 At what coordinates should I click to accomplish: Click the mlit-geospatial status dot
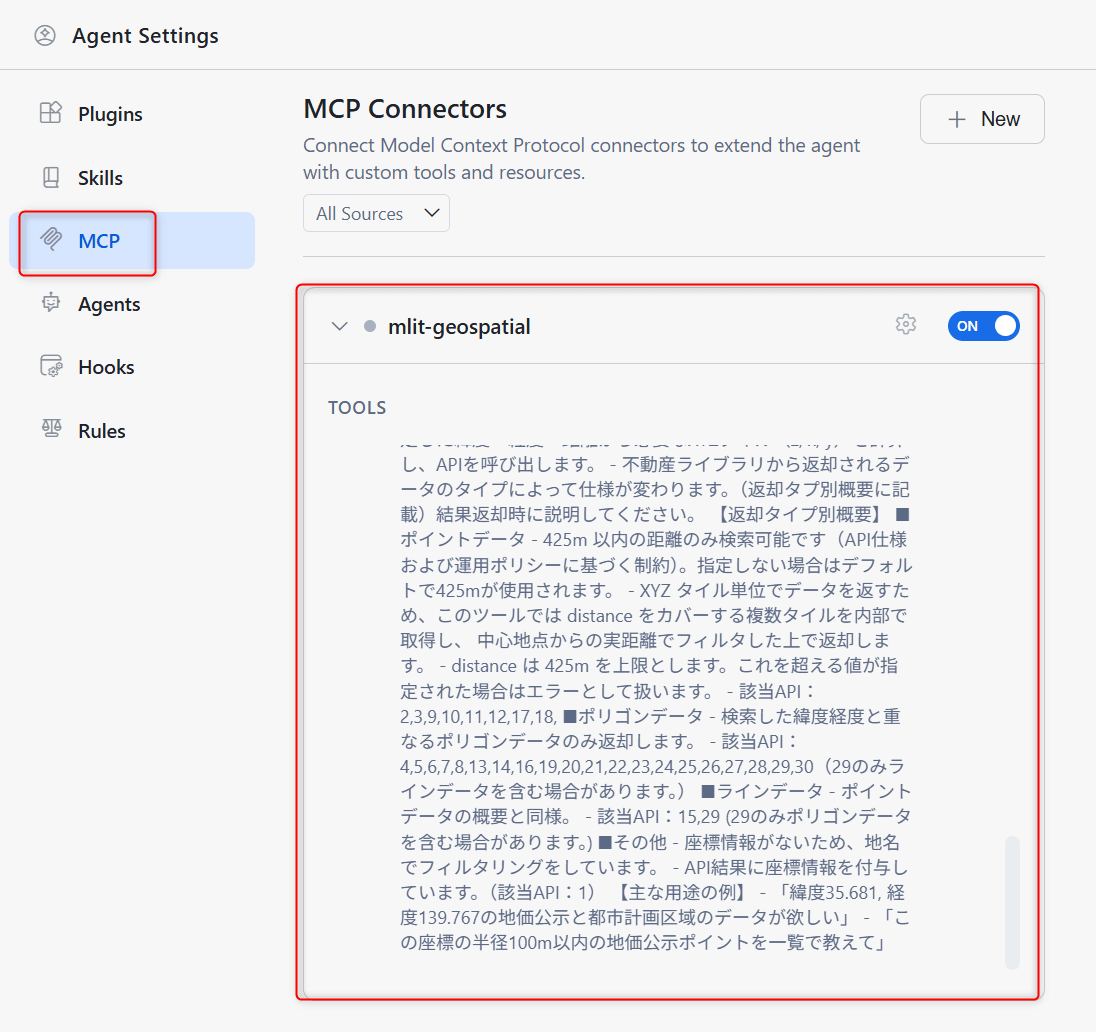click(x=370, y=326)
